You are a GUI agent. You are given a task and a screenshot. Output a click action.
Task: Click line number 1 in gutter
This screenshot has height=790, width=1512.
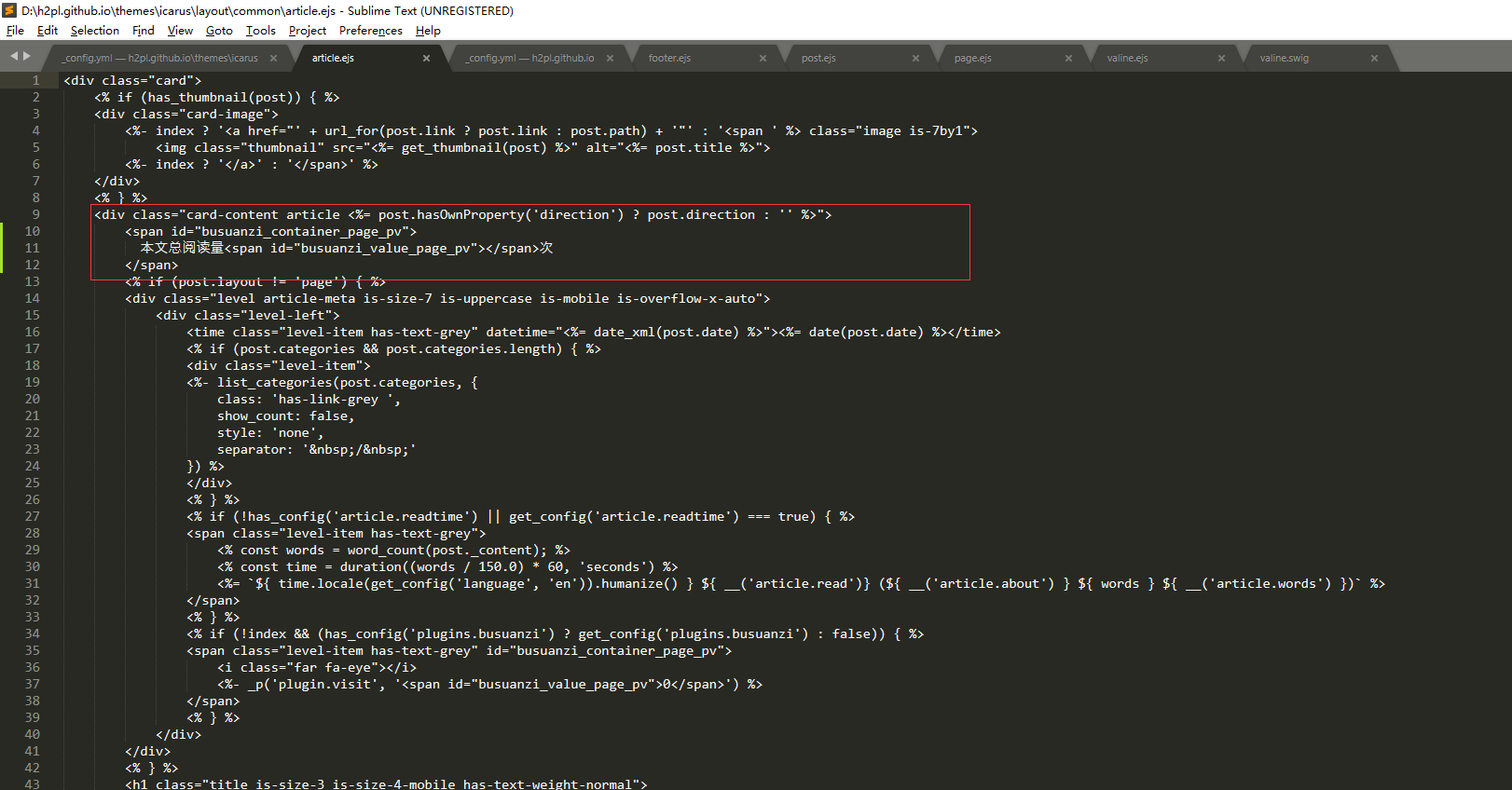(x=36, y=80)
